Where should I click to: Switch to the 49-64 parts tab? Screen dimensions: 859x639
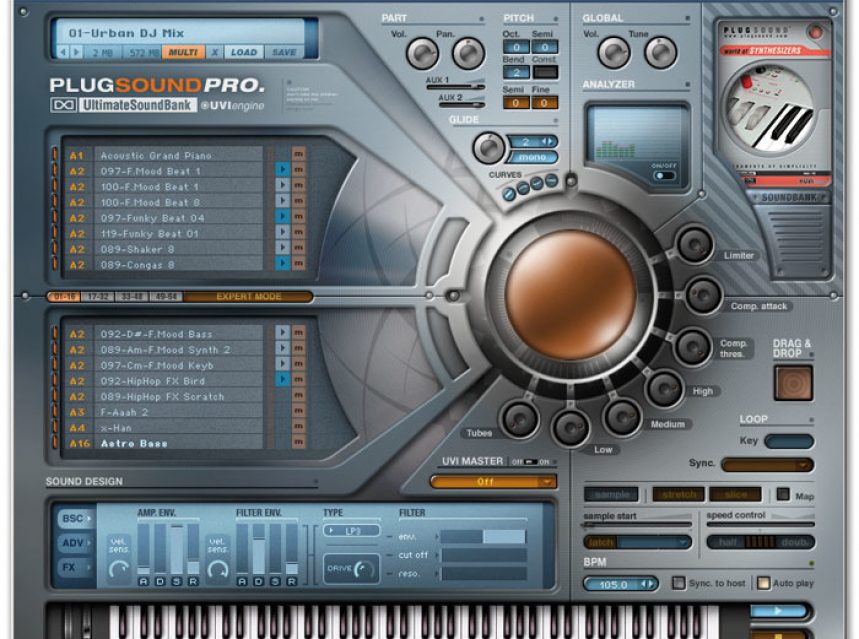click(x=165, y=296)
